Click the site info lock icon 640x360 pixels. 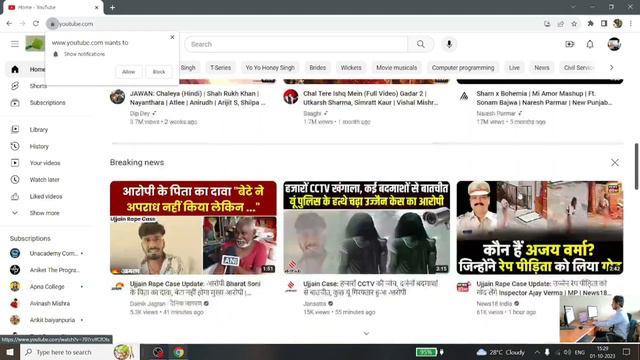52,24
